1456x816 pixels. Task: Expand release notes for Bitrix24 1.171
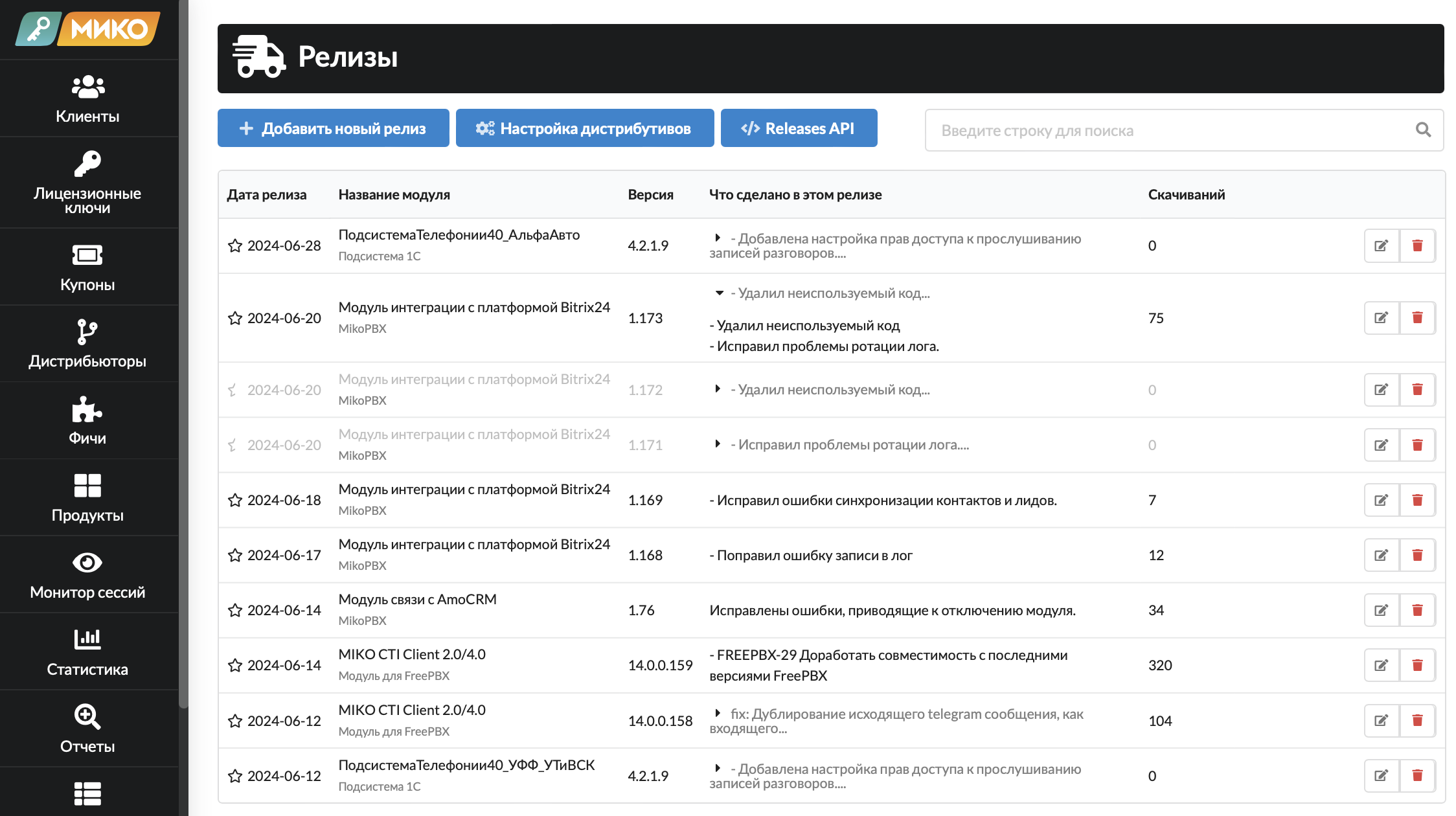[718, 444]
